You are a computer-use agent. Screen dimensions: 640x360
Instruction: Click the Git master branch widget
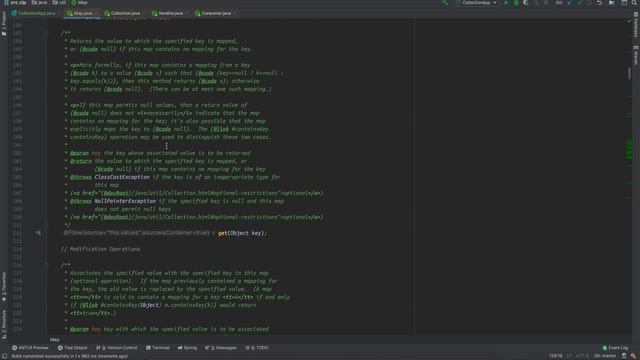click(x=605, y=356)
